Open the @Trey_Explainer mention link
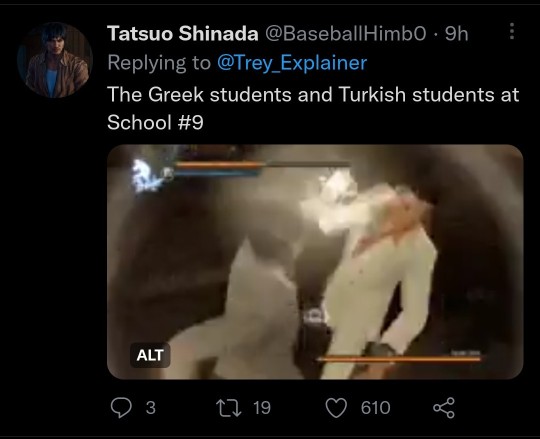 click(292, 63)
